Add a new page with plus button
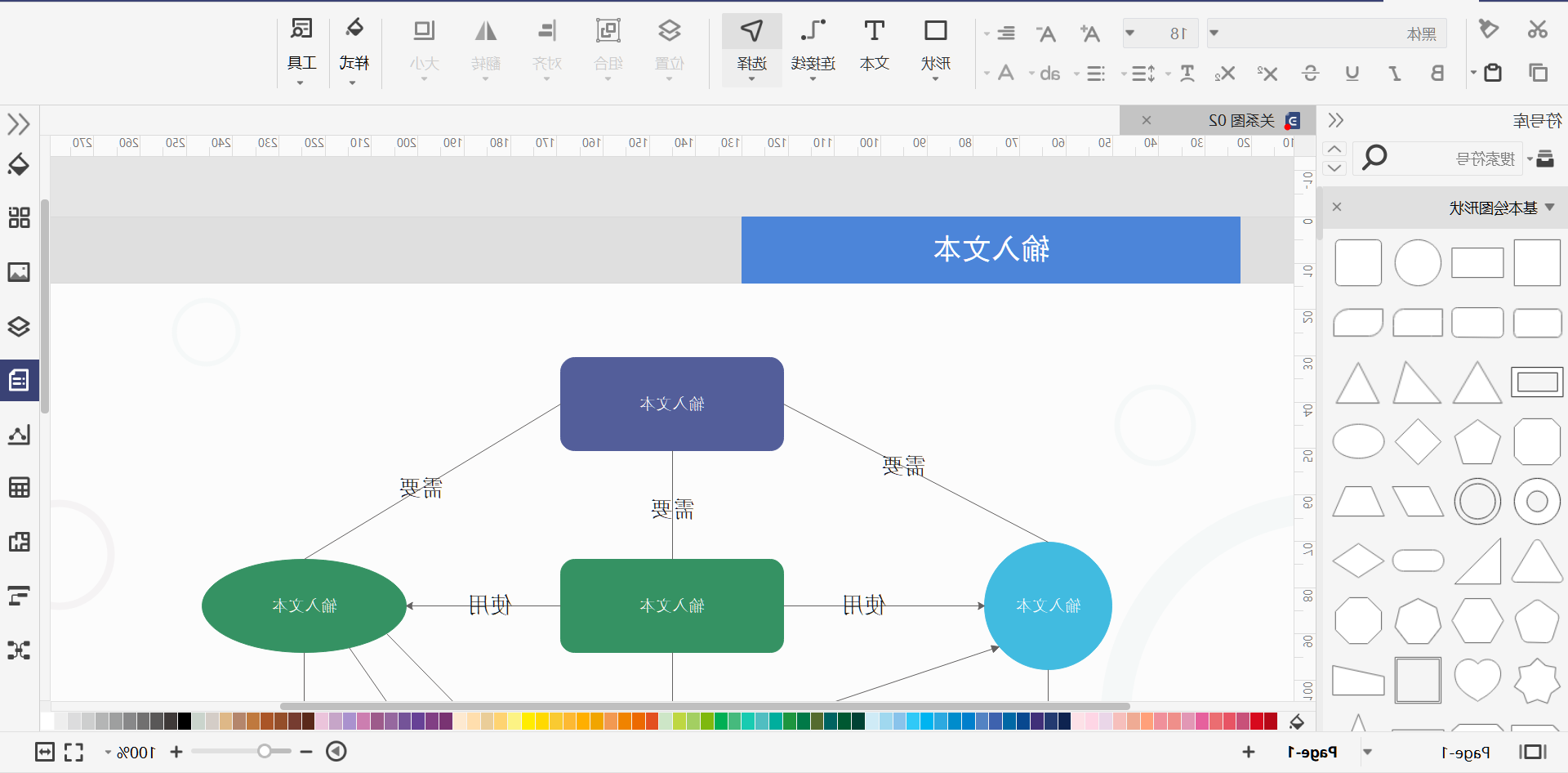1568x773 pixels. [1249, 752]
